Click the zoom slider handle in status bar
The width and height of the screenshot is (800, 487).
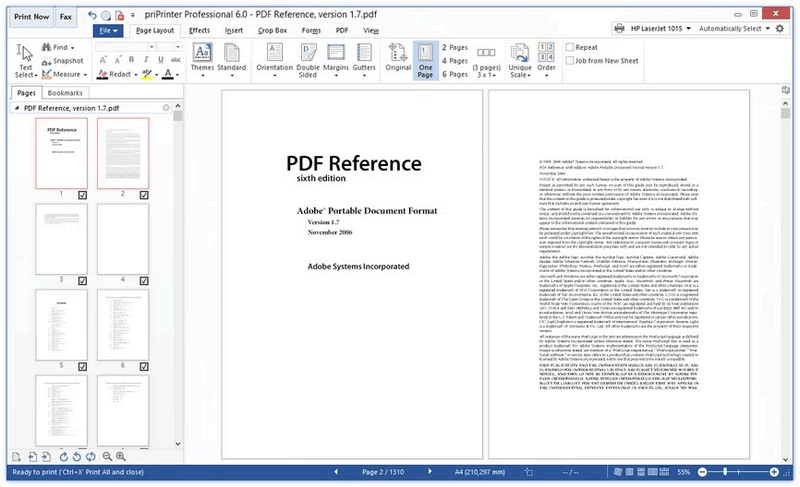[x=724, y=472]
